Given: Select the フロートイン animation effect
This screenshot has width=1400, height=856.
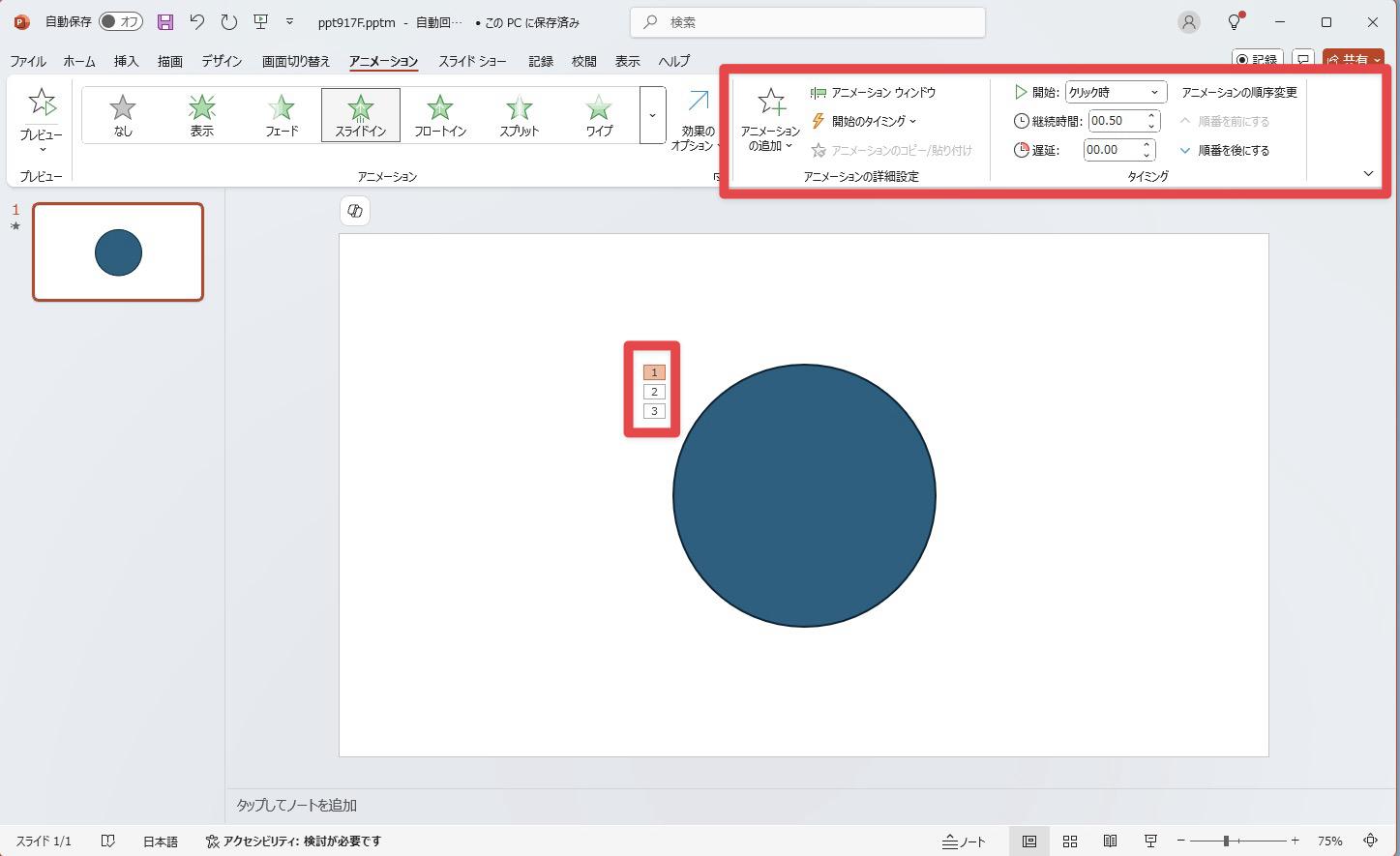Looking at the screenshot, I should (440, 115).
